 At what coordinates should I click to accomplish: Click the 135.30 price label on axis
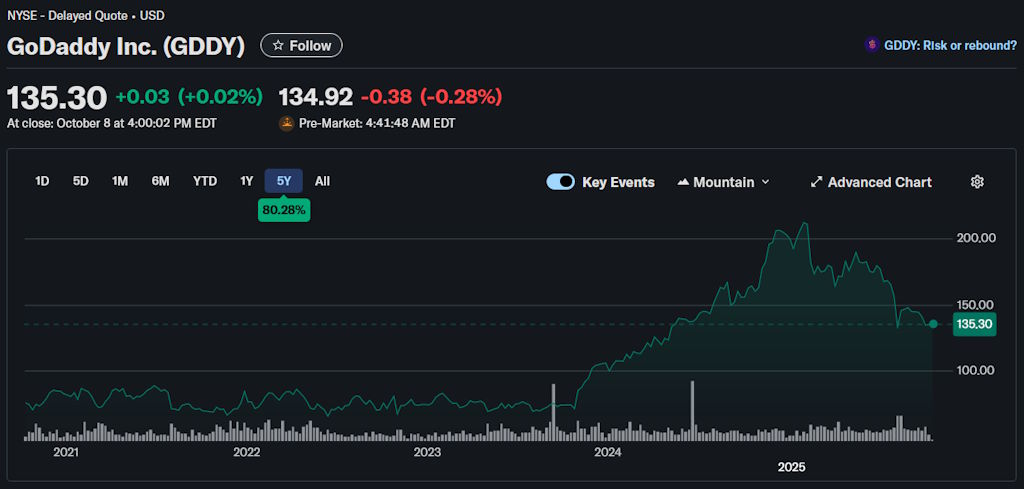point(974,324)
